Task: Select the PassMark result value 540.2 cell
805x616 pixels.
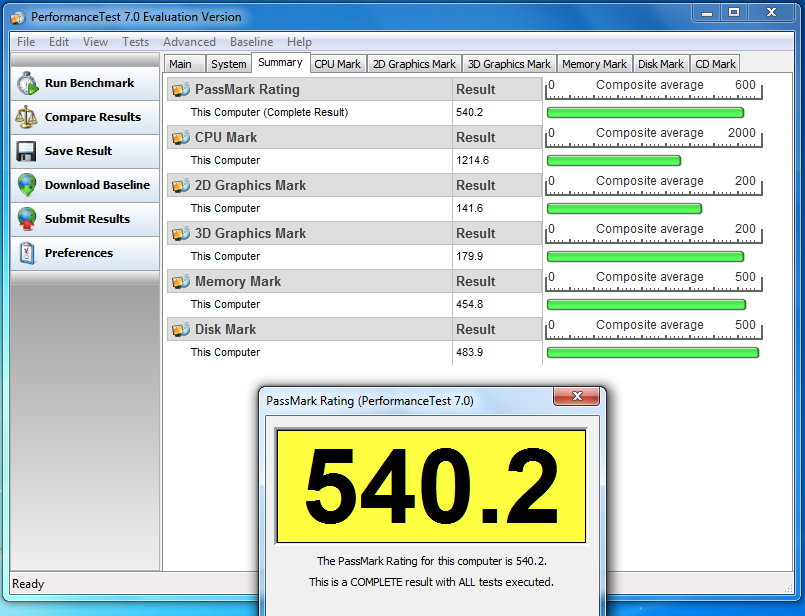Action: tap(497, 112)
